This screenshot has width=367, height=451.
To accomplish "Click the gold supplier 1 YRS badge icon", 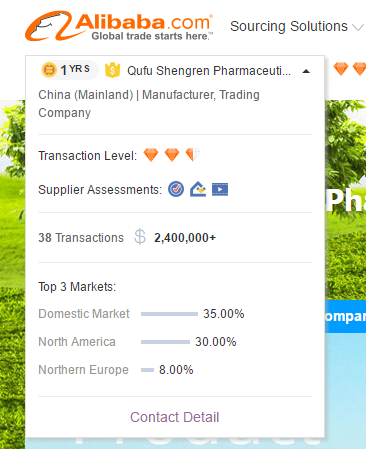I will click(49, 70).
